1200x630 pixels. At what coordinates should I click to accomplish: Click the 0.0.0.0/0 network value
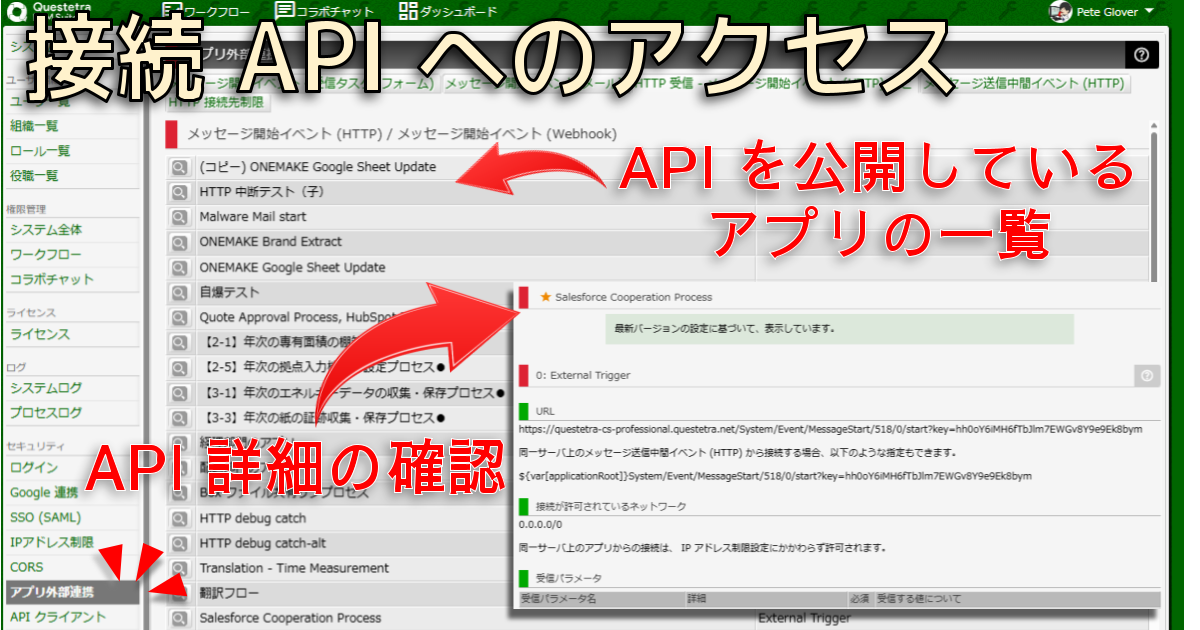540,523
